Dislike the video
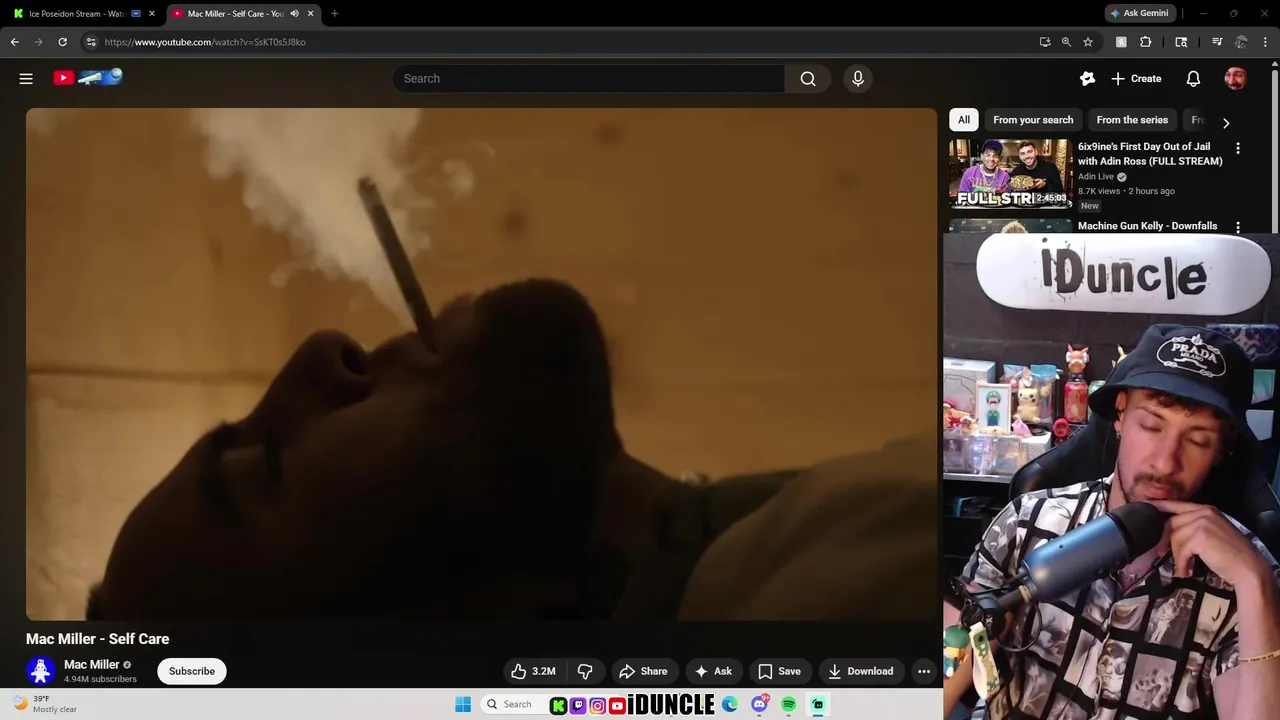Image resolution: width=1280 pixels, height=720 pixels. [x=585, y=671]
